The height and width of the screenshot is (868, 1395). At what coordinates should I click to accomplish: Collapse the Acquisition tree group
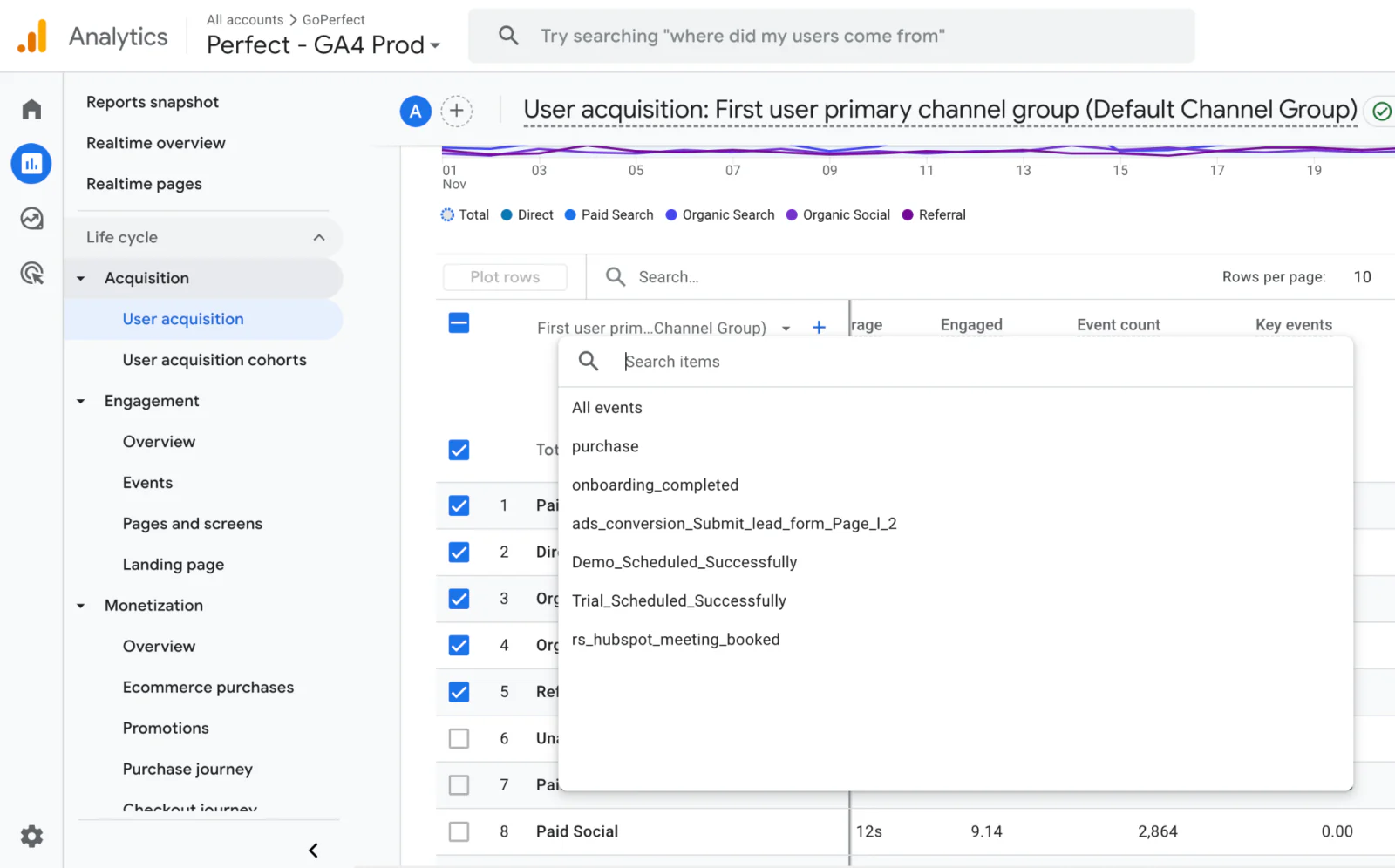(81, 279)
